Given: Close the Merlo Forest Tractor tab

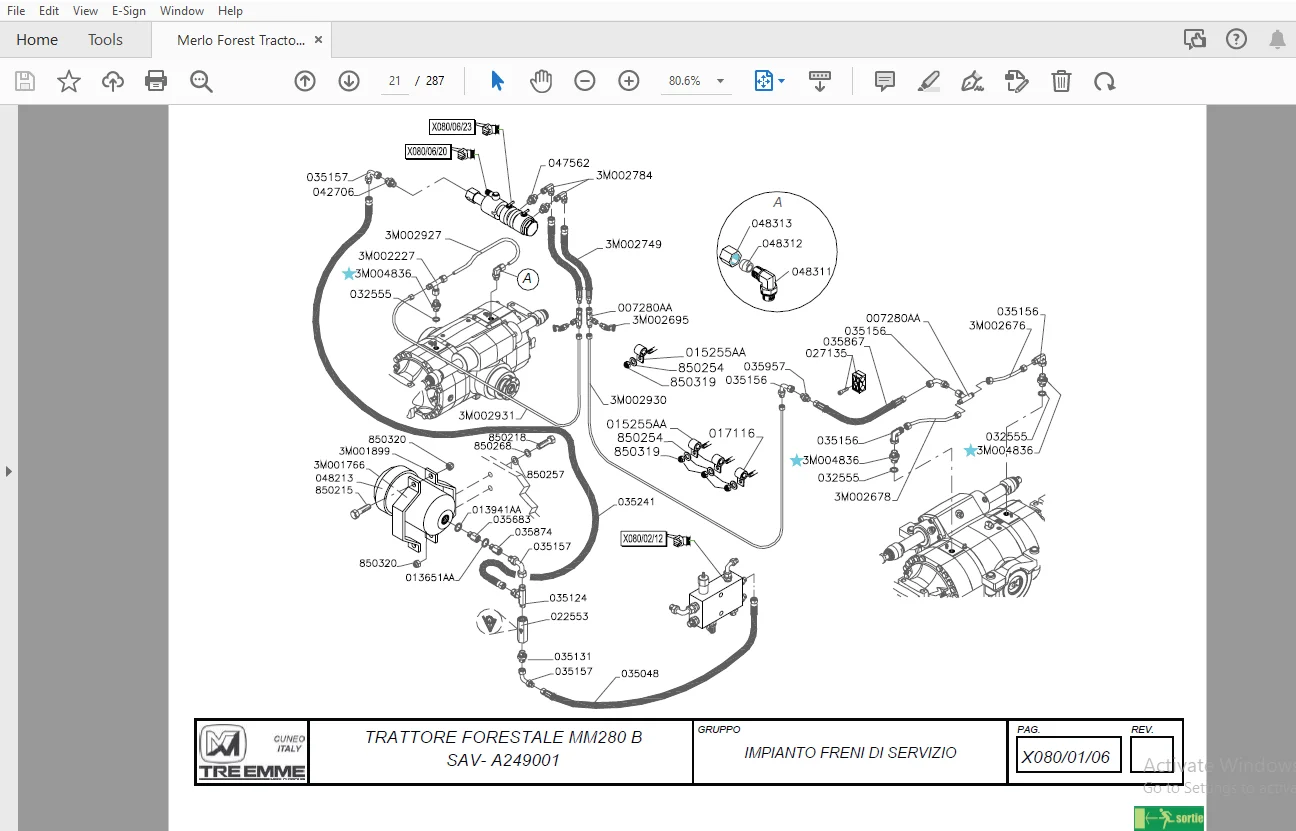Looking at the screenshot, I should coord(318,40).
